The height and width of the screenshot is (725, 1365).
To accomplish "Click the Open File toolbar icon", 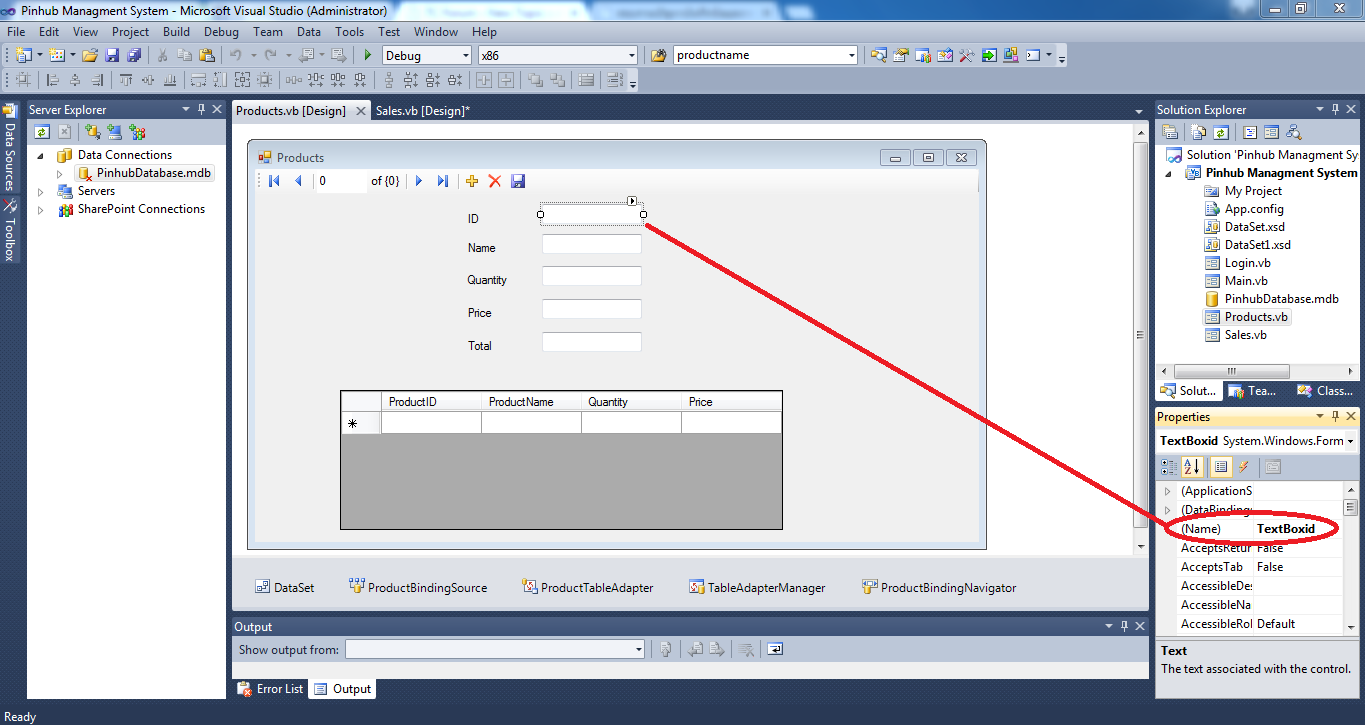I will [x=90, y=55].
